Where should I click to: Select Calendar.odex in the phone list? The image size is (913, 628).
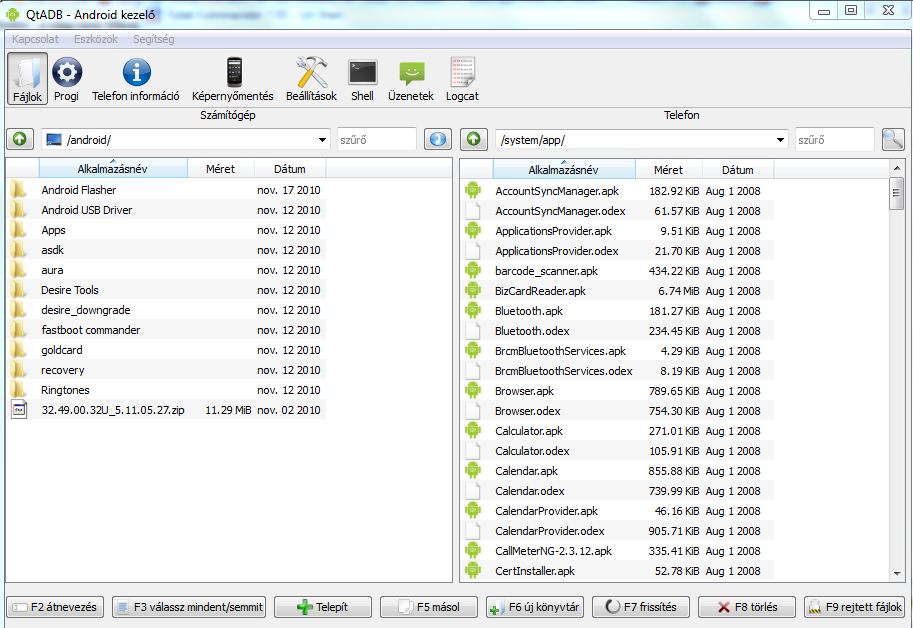point(617,491)
